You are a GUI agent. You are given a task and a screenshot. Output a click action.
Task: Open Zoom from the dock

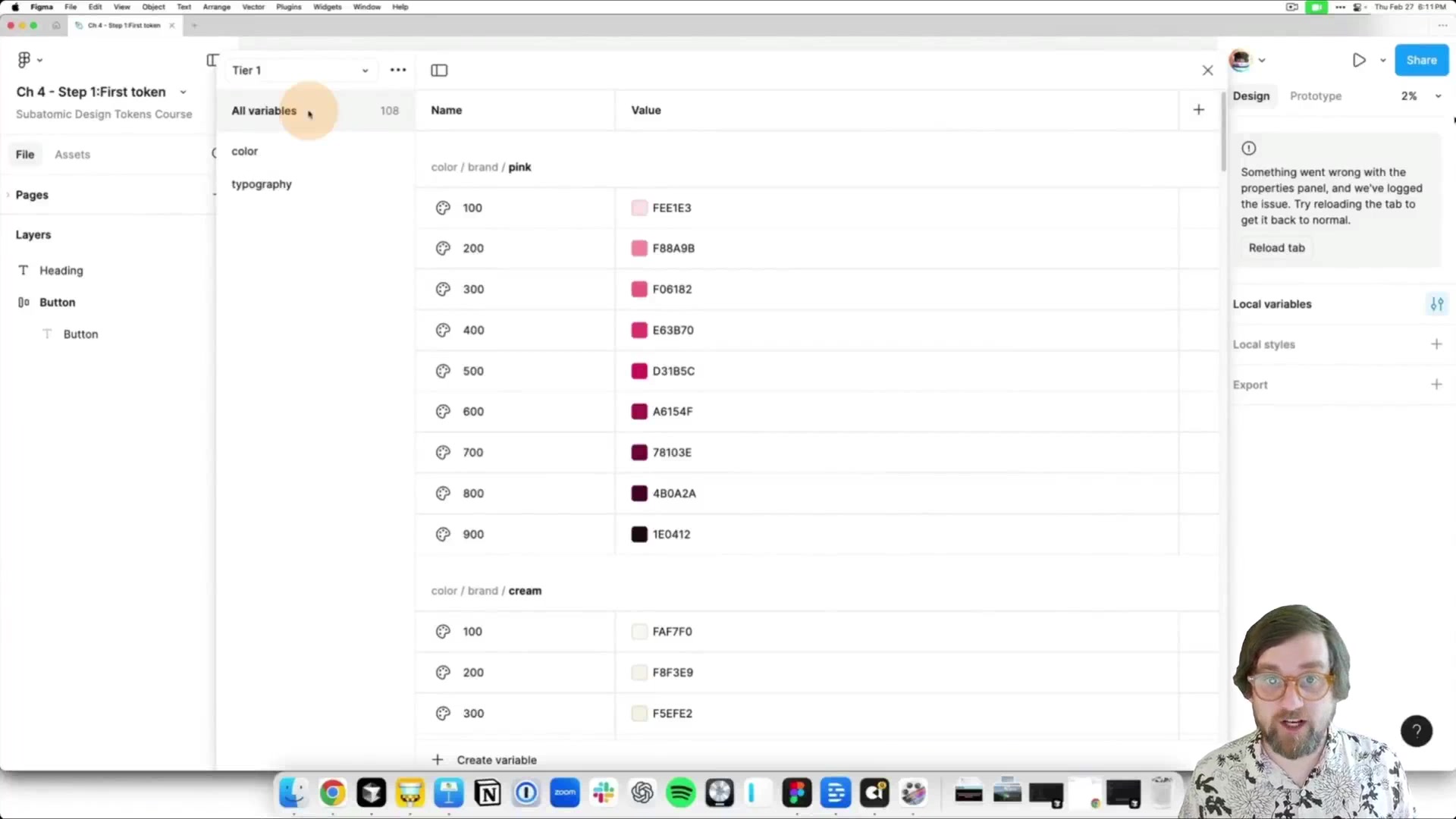tap(565, 793)
